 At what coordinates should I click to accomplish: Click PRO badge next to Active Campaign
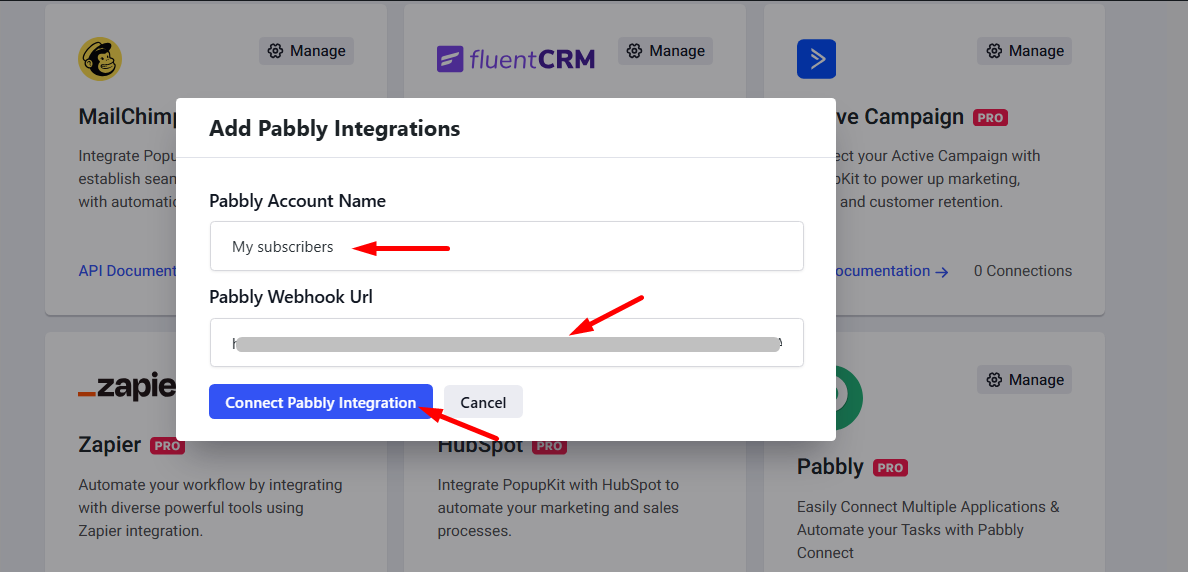(x=990, y=117)
